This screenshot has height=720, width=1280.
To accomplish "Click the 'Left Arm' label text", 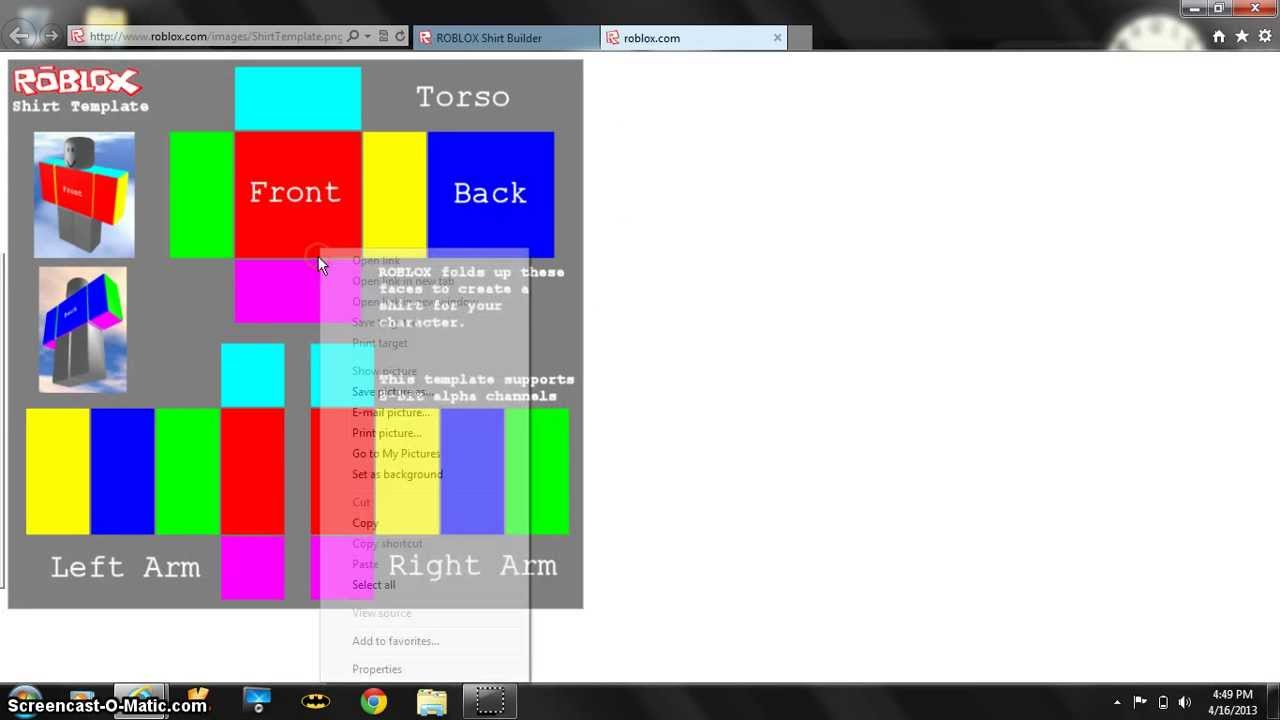I will 125,567.
